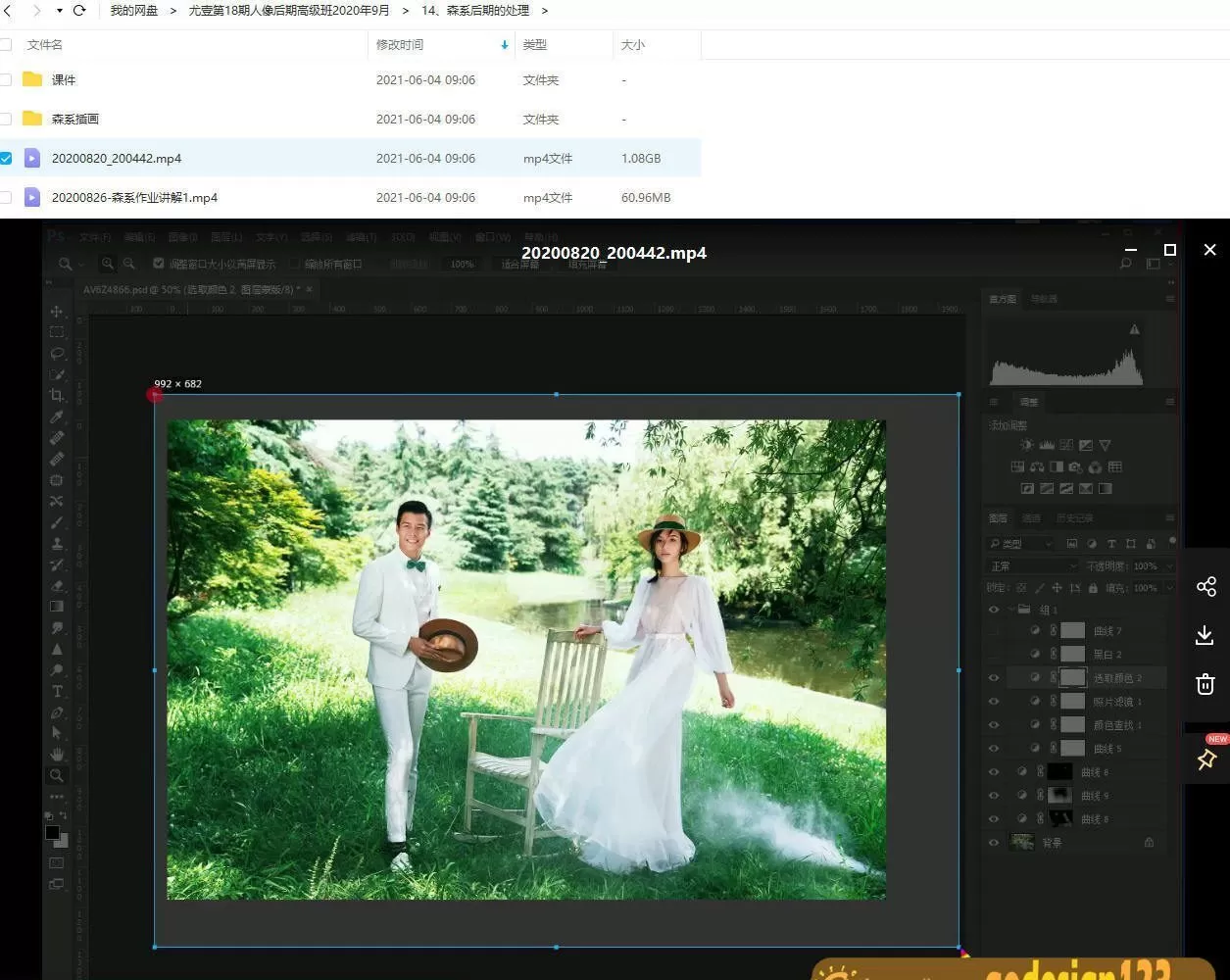Select the Type tool in Photoshop toolbar

57,692
